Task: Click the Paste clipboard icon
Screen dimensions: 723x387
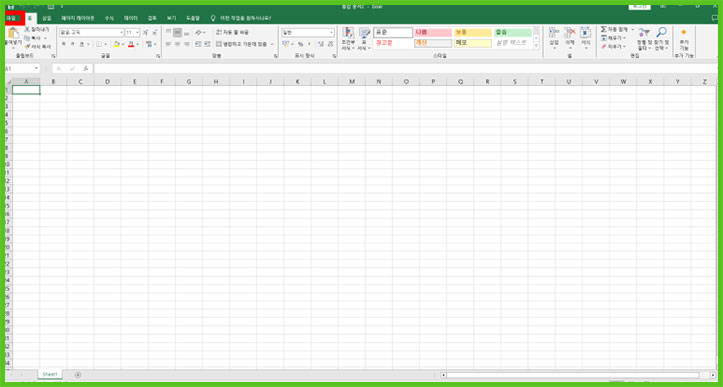Action: tap(13, 33)
